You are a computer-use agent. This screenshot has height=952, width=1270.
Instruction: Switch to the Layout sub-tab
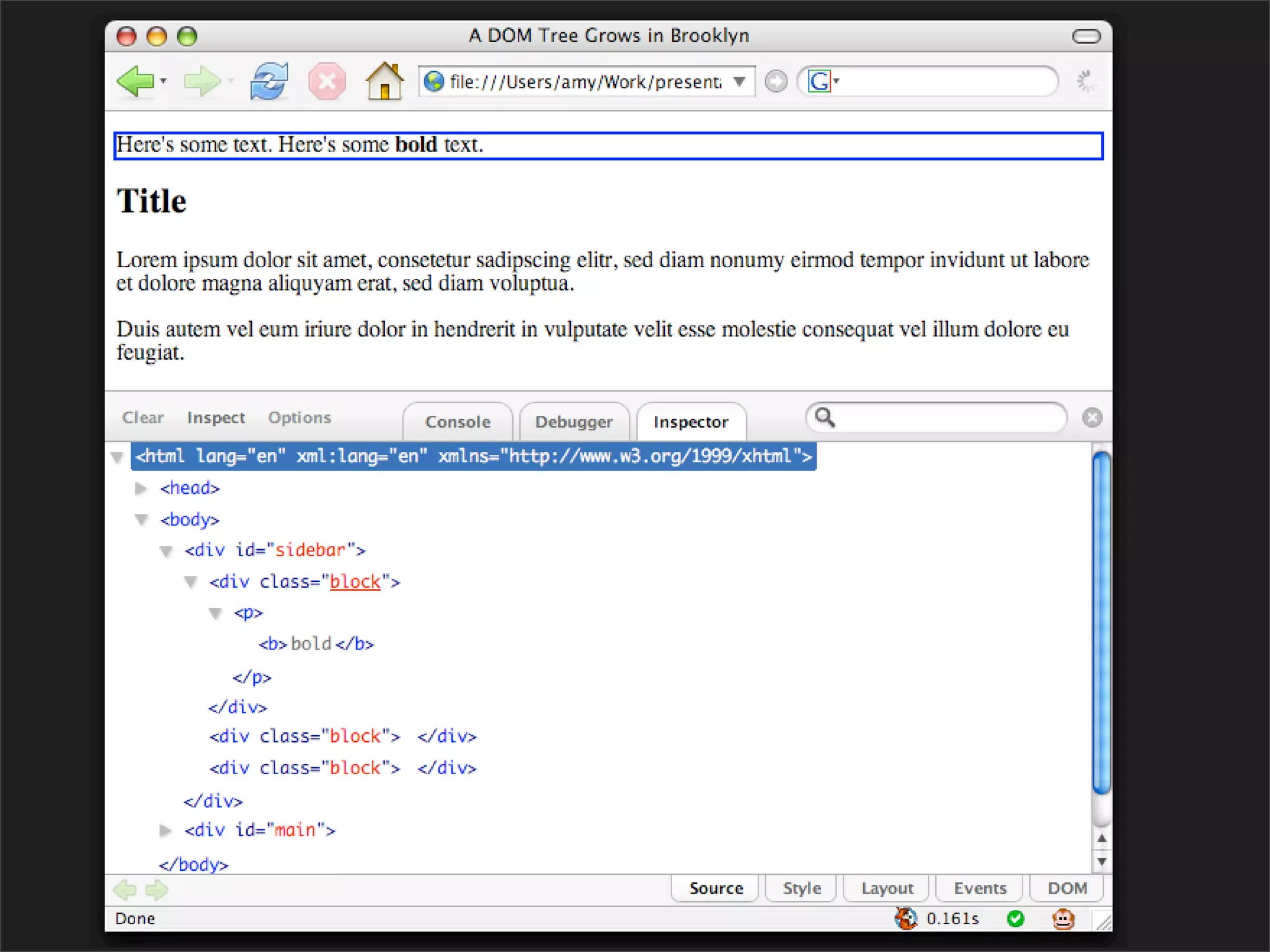887,888
